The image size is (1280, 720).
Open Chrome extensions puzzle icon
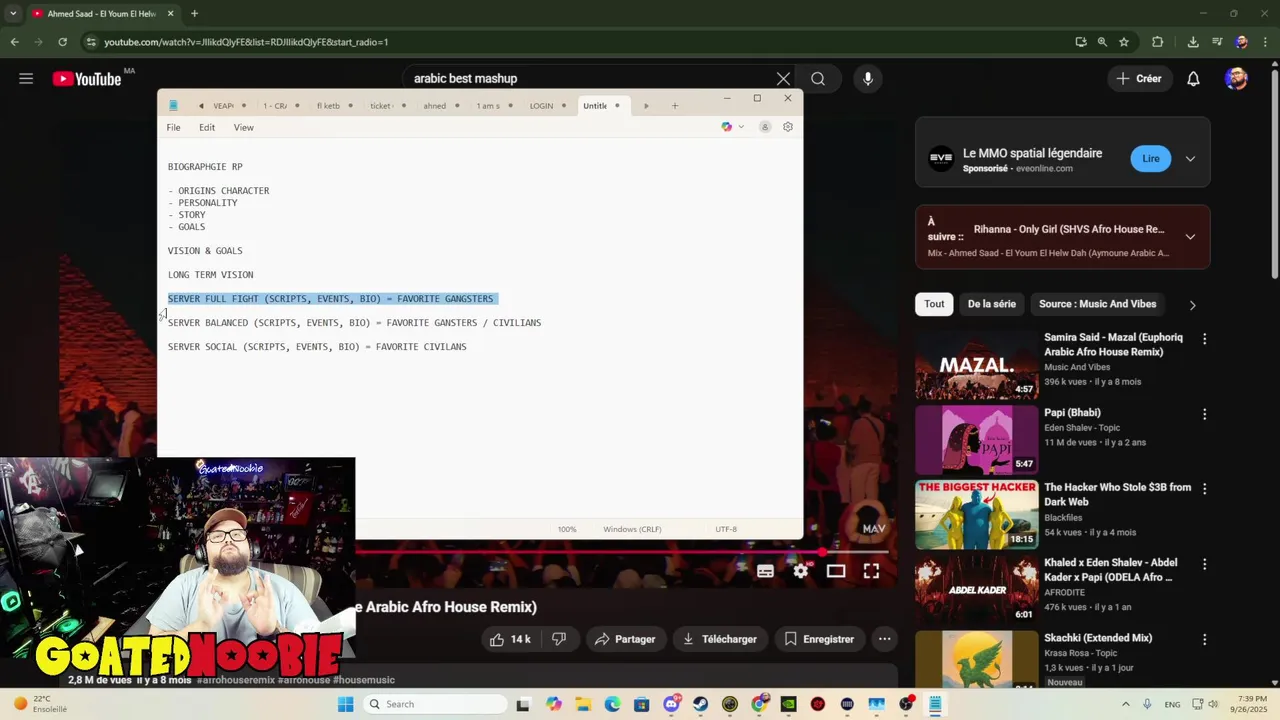[1157, 42]
